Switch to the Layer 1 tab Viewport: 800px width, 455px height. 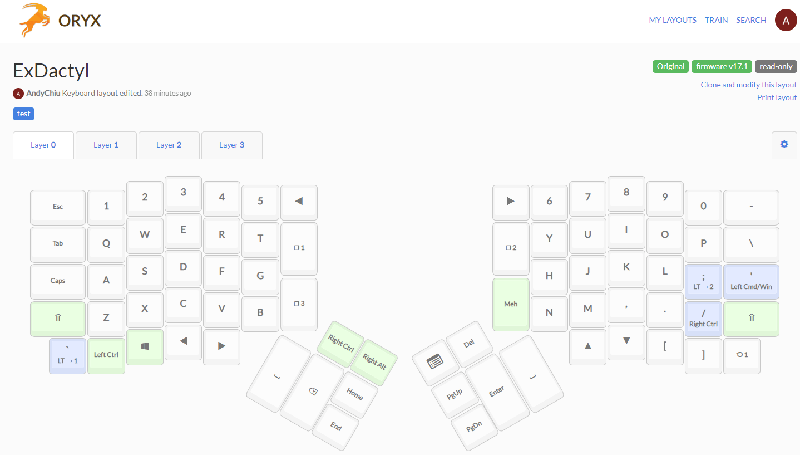(106, 145)
